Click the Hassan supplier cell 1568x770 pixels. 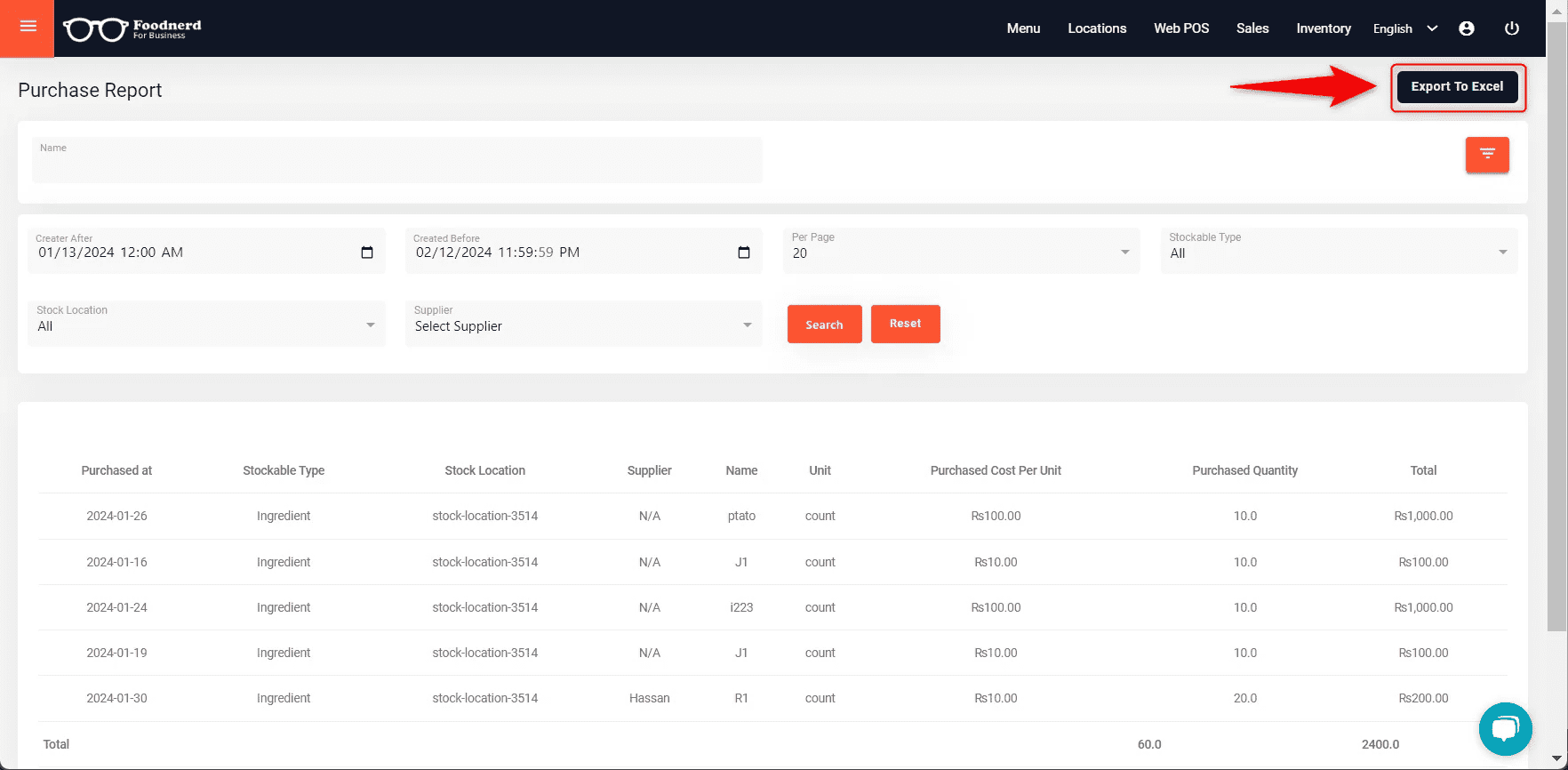coord(649,698)
